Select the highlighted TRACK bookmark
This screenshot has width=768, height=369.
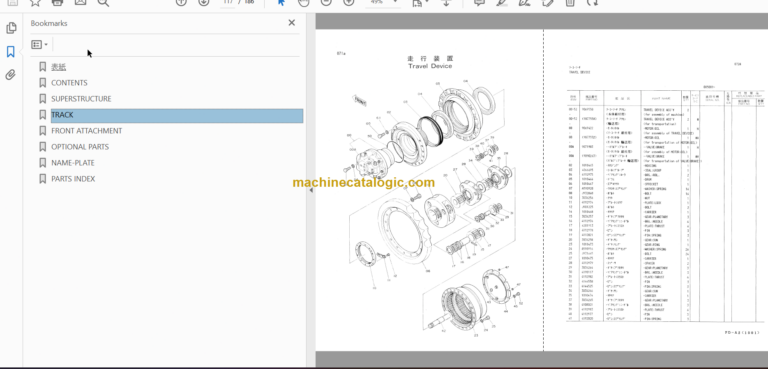[177, 115]
